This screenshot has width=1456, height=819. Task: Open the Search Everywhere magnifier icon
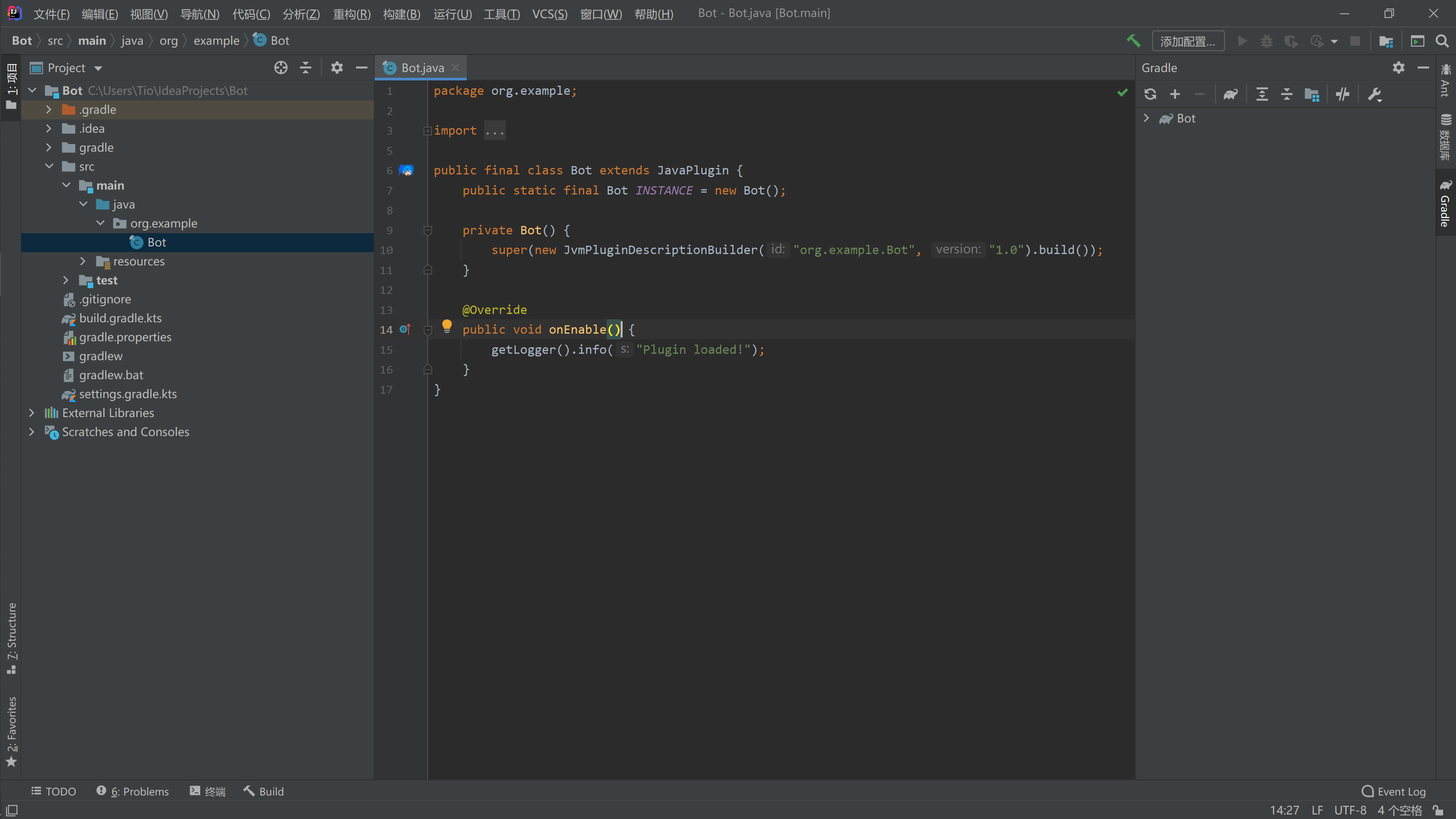[1442, 41]
